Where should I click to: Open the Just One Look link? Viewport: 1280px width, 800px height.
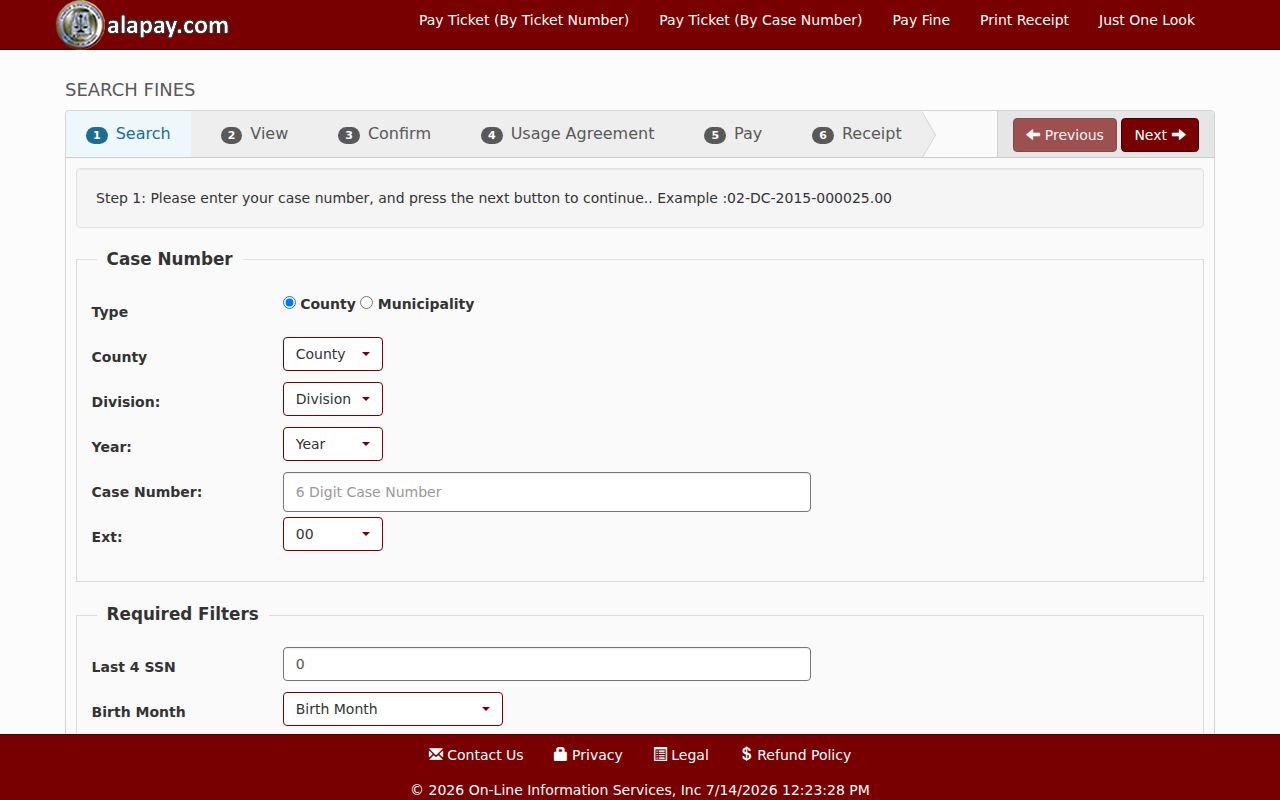(1147, 20)
